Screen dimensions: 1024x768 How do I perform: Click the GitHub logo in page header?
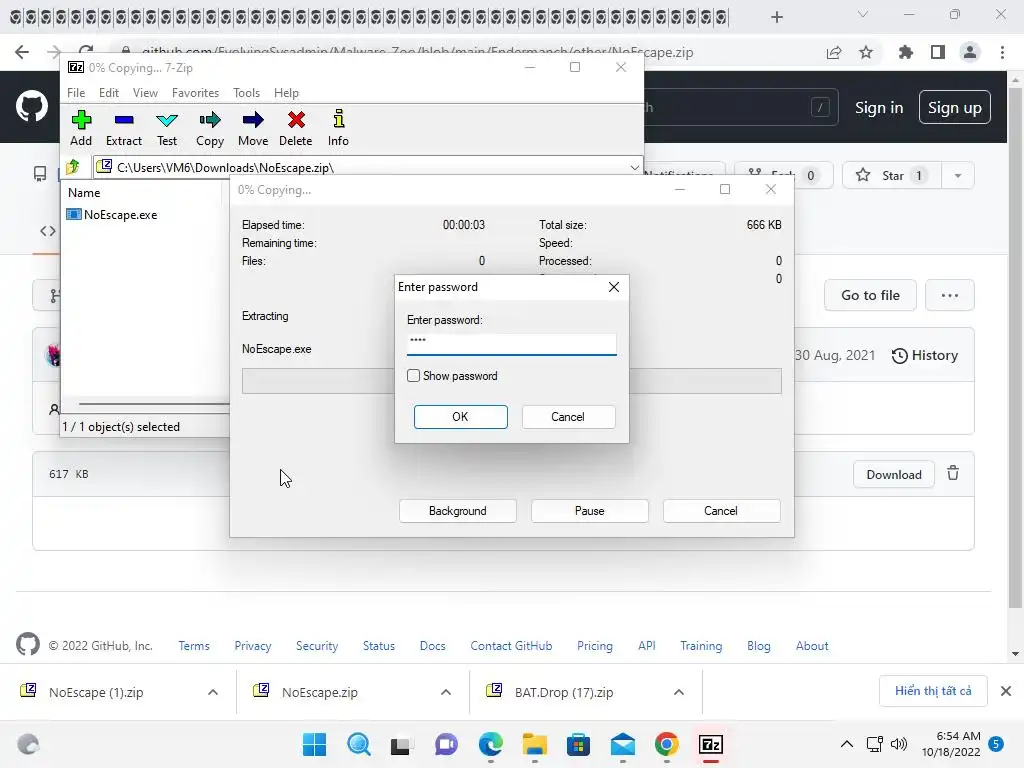point(31,107)
